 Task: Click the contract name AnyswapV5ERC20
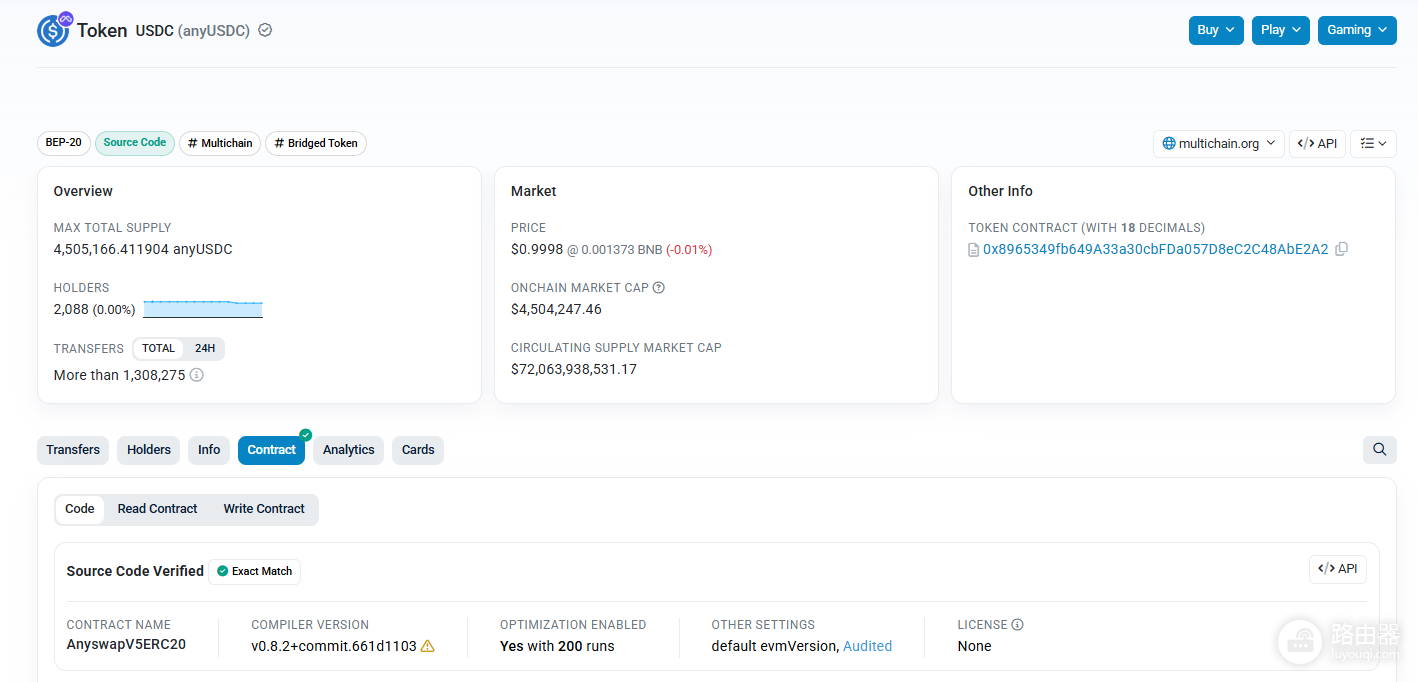click(126, 645)
